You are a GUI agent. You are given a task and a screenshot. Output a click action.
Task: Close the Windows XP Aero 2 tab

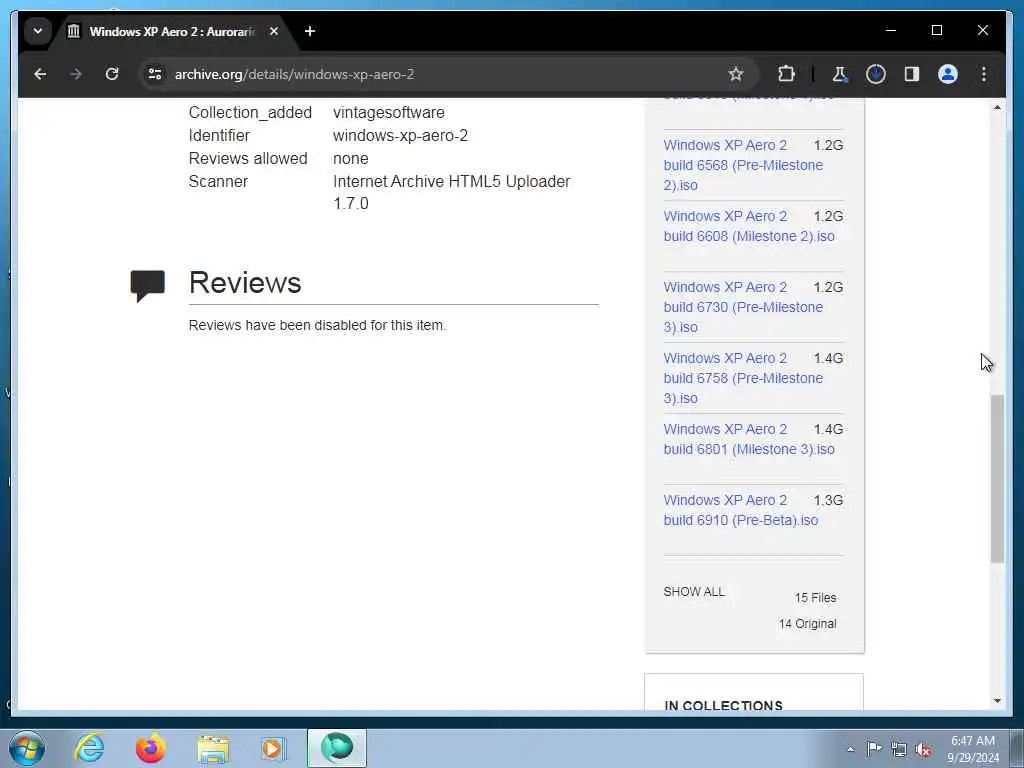coord(274,31)
